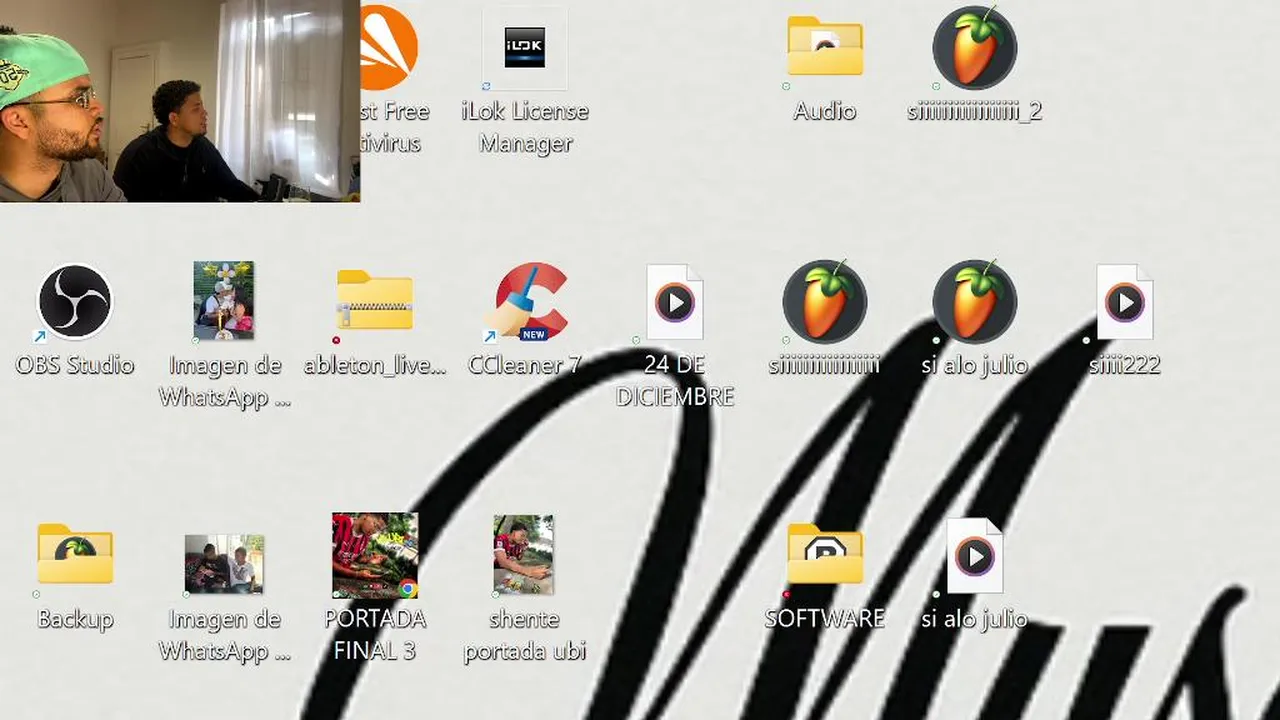Select the PORTADA FINAL 3 image file

(x=375, y=555)
